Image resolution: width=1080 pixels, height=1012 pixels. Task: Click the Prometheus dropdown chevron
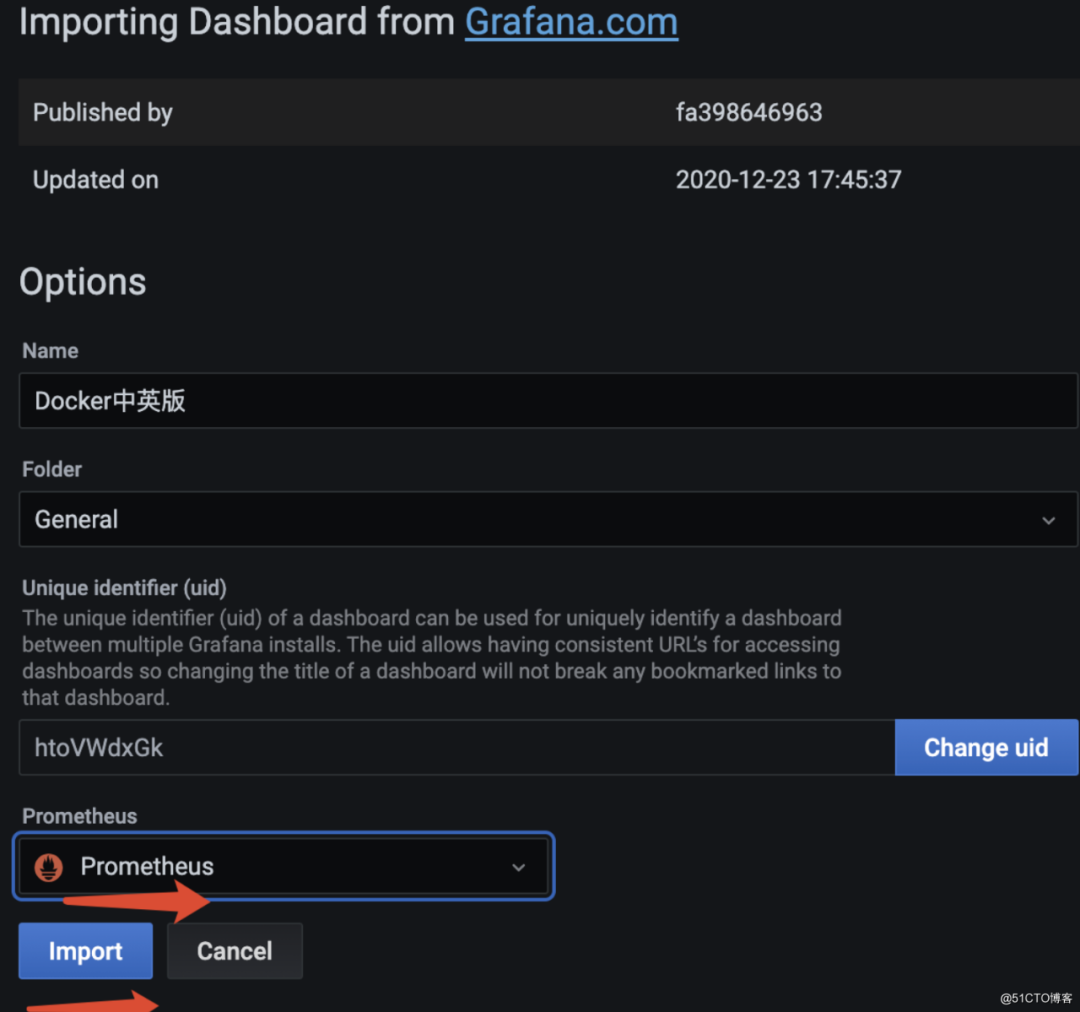pyautogui.click(x=519, y=867)
